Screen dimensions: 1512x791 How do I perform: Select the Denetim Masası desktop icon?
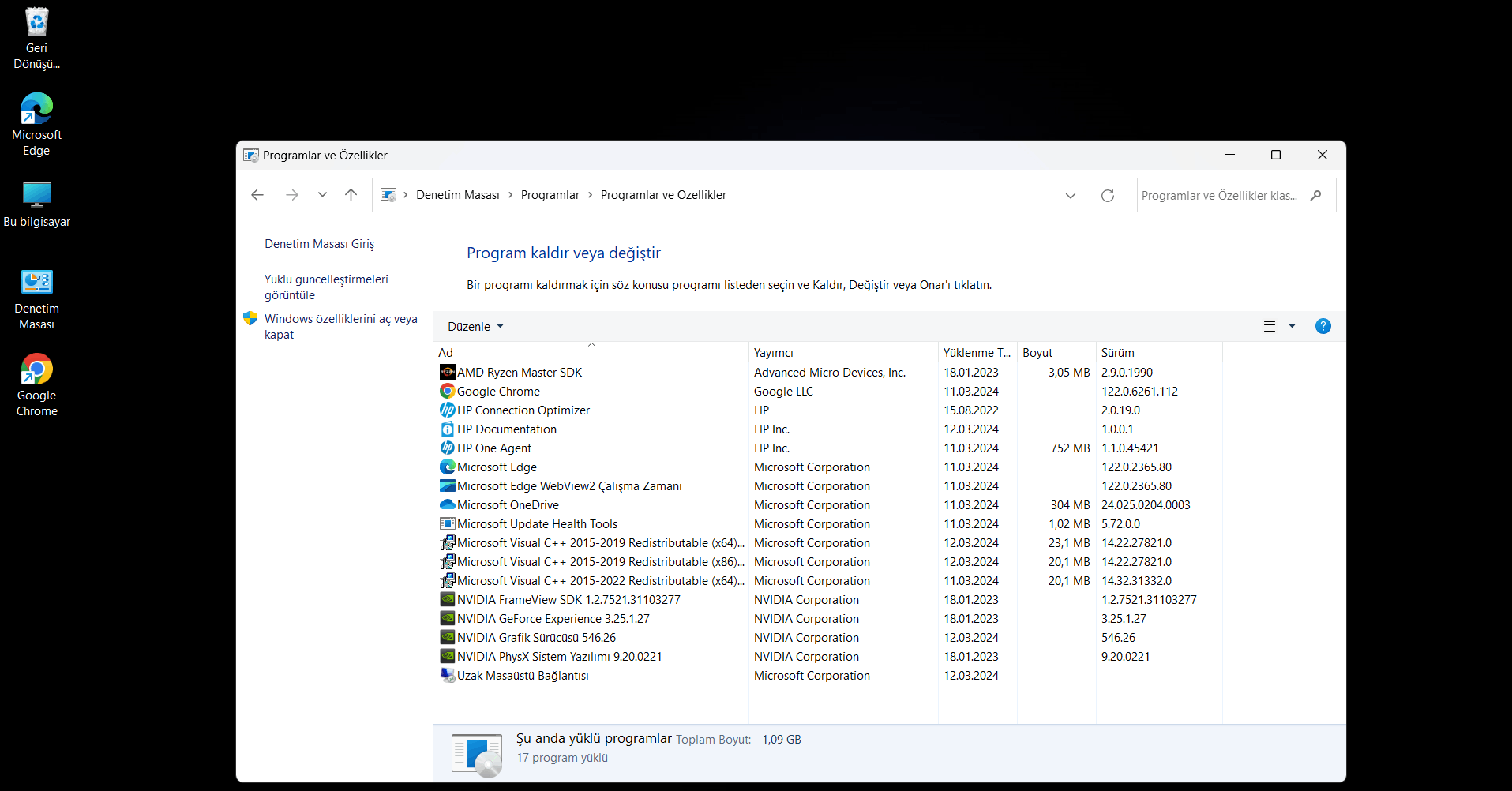tap(36, 298)
